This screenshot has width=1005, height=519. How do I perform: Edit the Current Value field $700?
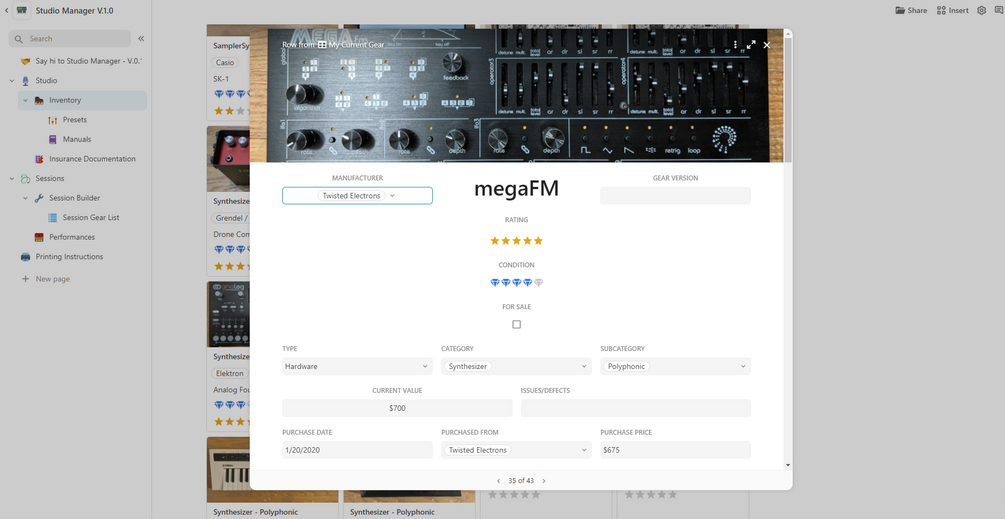(x=397, y=408)
